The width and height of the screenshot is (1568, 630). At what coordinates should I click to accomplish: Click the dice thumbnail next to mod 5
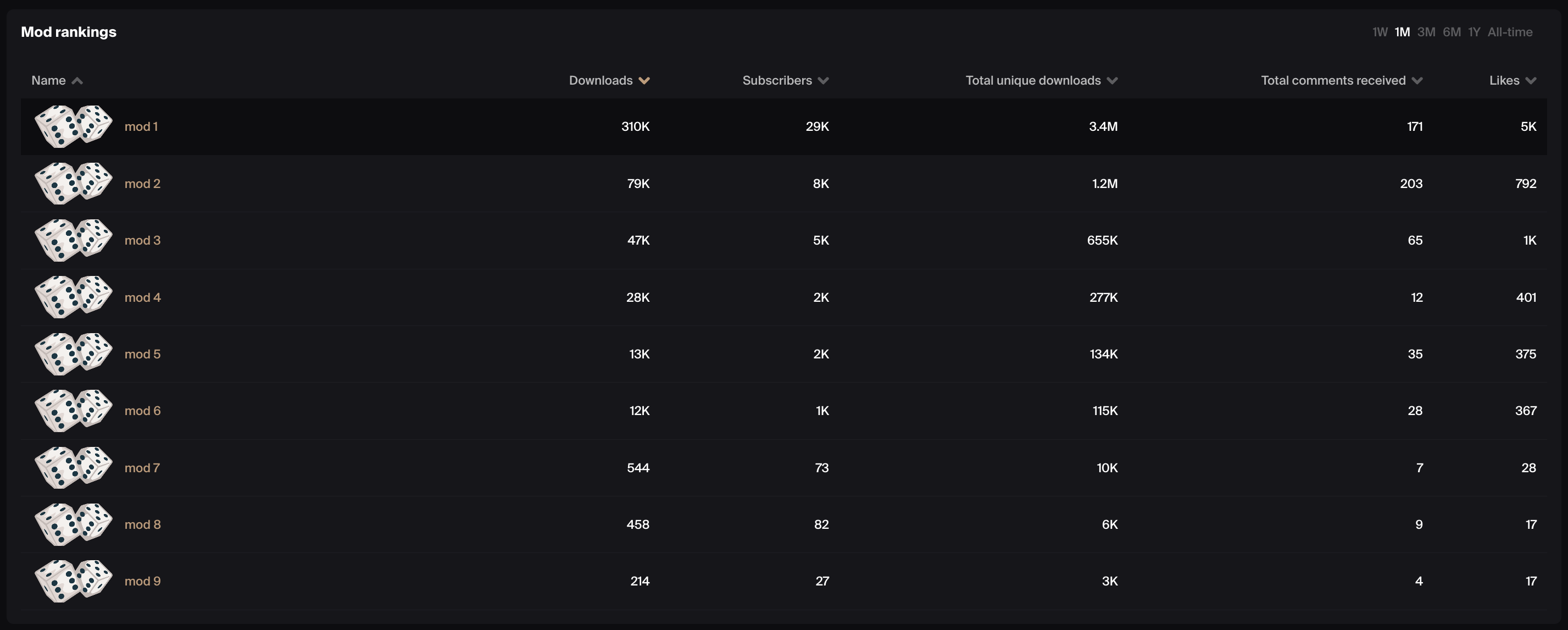[73, 353]
